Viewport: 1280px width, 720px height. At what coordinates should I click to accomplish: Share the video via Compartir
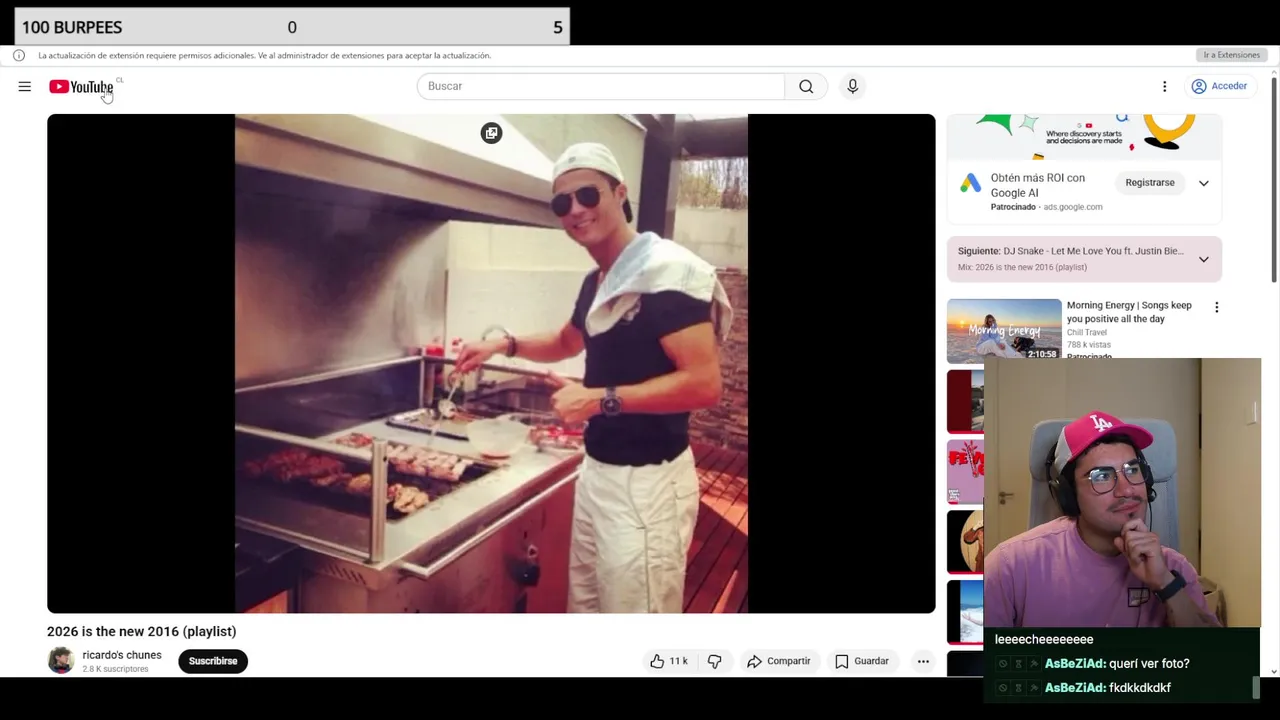pos(778,661)
